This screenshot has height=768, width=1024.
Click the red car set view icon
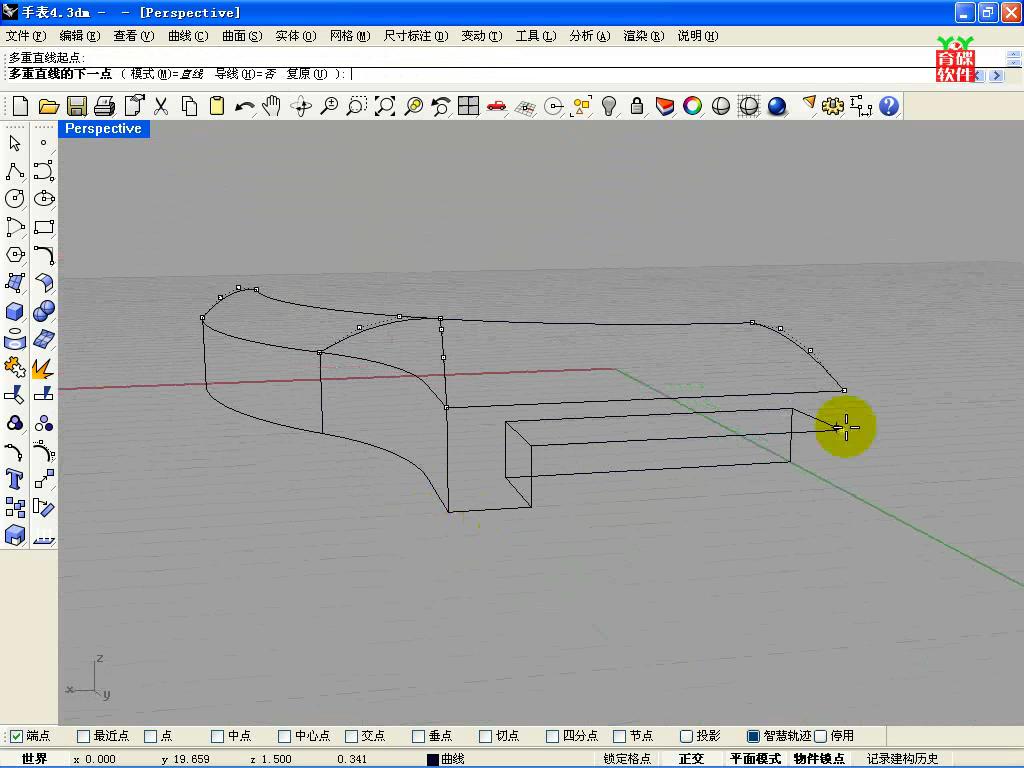pyautogui.click(x=496, y=106)
